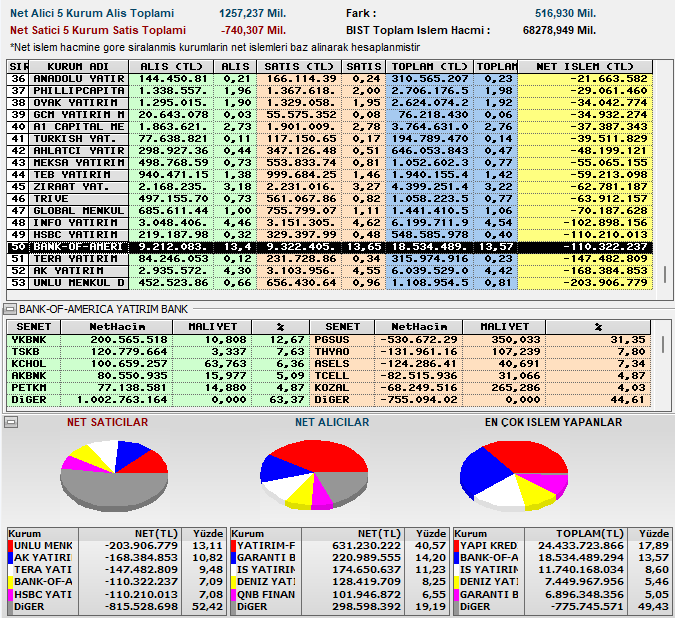Click the QNB FINAN legend row
Screen dimensions: 675x618
pos(338,594)
